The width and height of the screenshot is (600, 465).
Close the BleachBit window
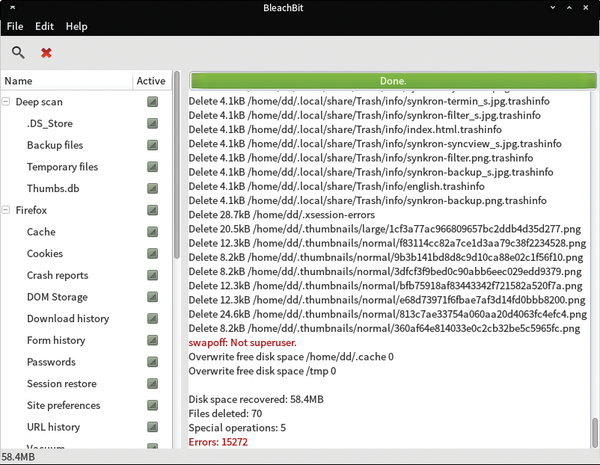click(586, 7)
